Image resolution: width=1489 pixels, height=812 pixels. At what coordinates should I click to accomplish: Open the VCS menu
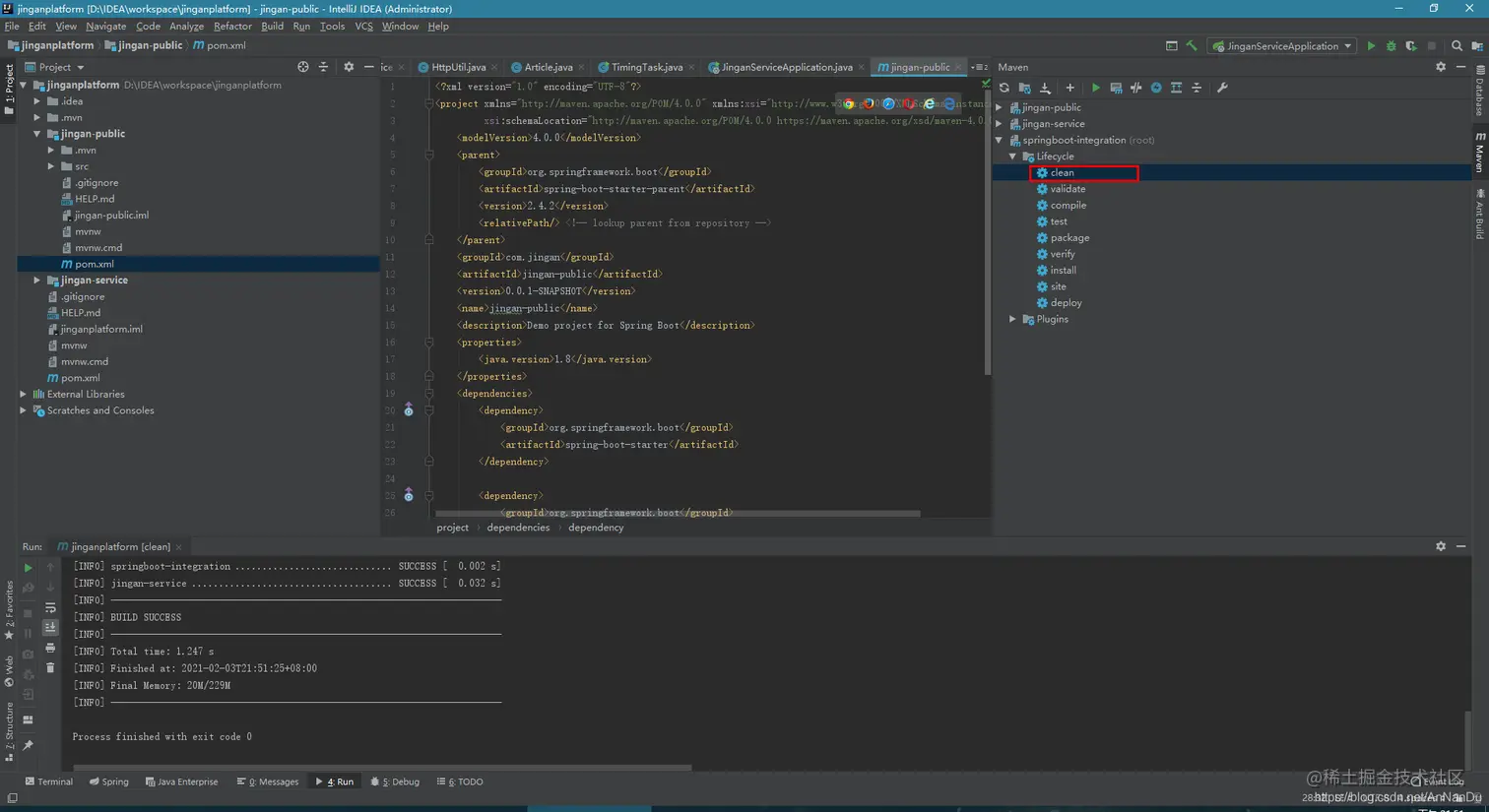[x=363, y=26]
